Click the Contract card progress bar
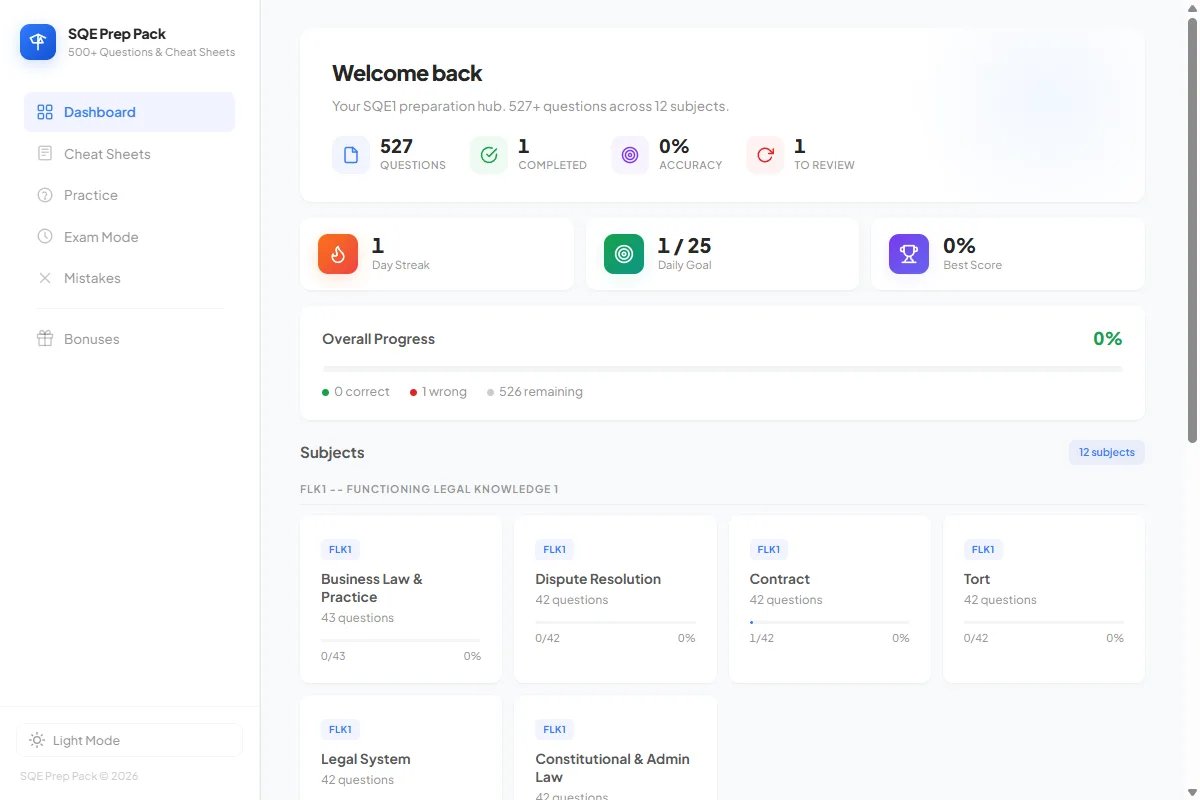Viewport: 1200px width, 800px height. [x=830, y=622]
